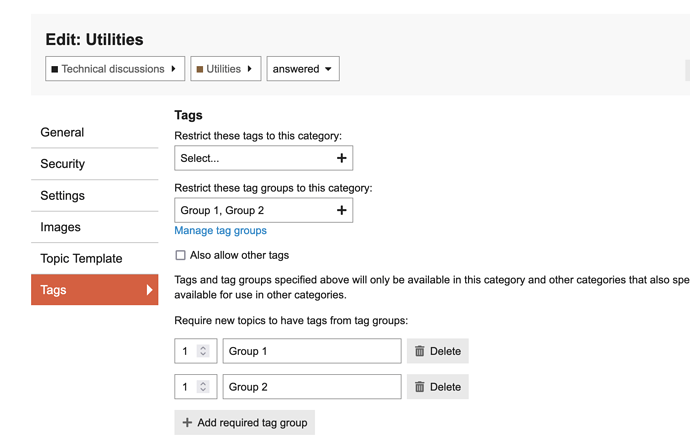Switch to the Settings tab
Screen dimensions: 690x446
point(95,195)
